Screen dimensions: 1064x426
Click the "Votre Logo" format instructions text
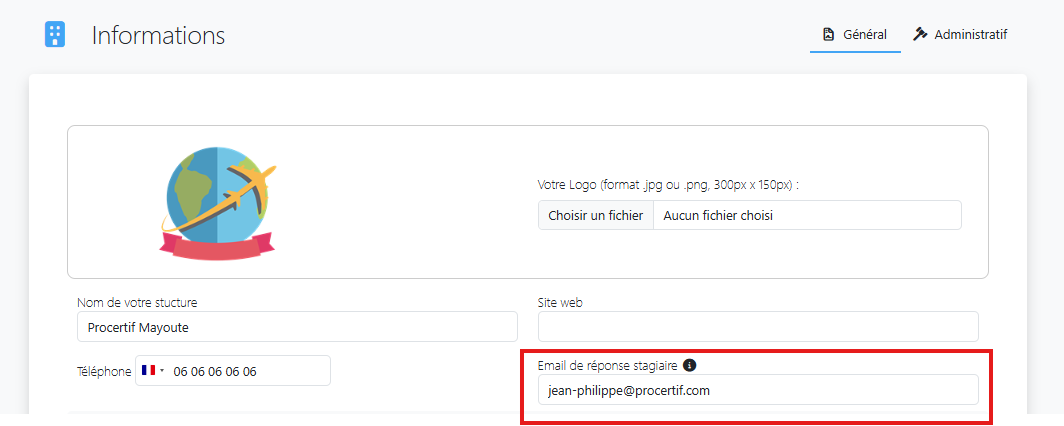(668, 185)
